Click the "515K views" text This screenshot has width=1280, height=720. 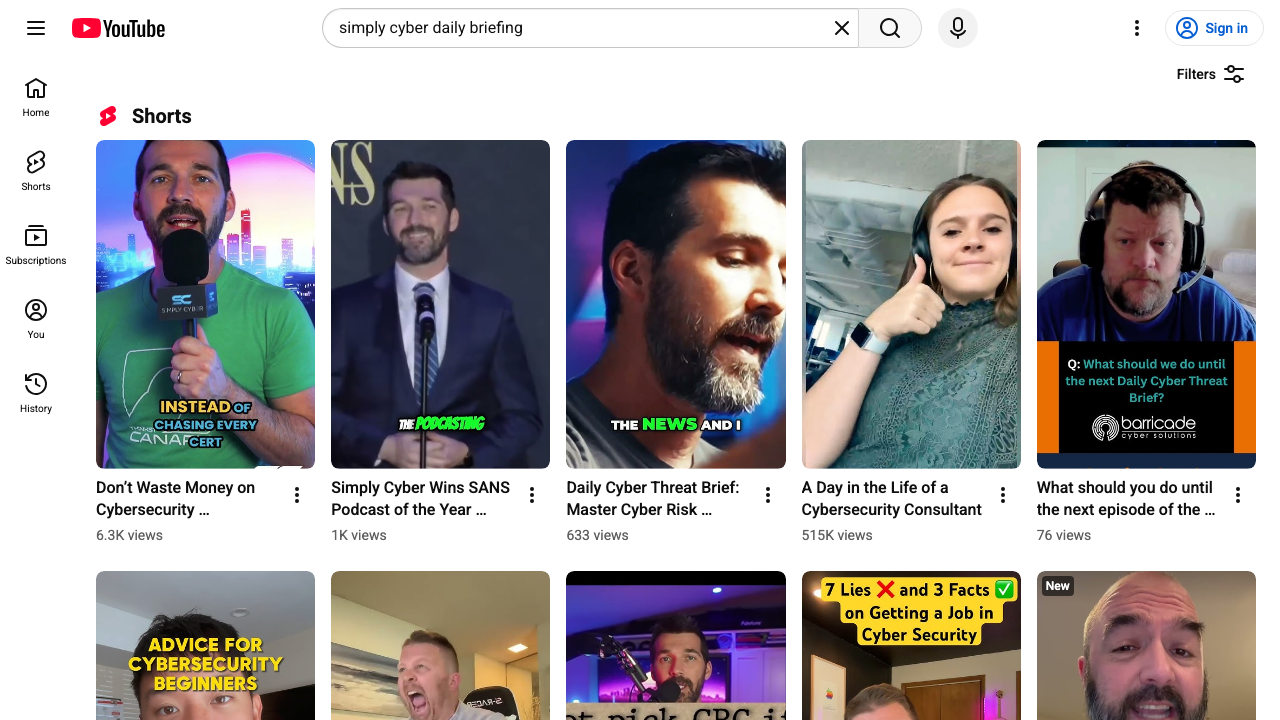837,535
